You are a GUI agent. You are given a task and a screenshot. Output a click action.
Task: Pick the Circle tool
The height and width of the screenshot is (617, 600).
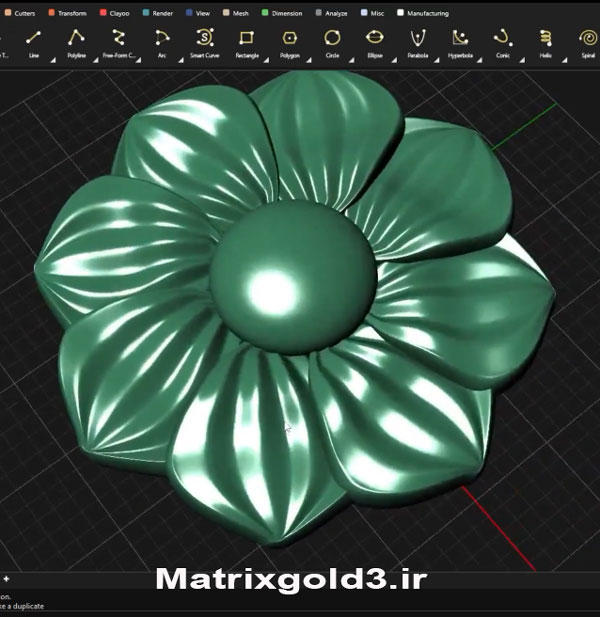(x=332, y=42)
